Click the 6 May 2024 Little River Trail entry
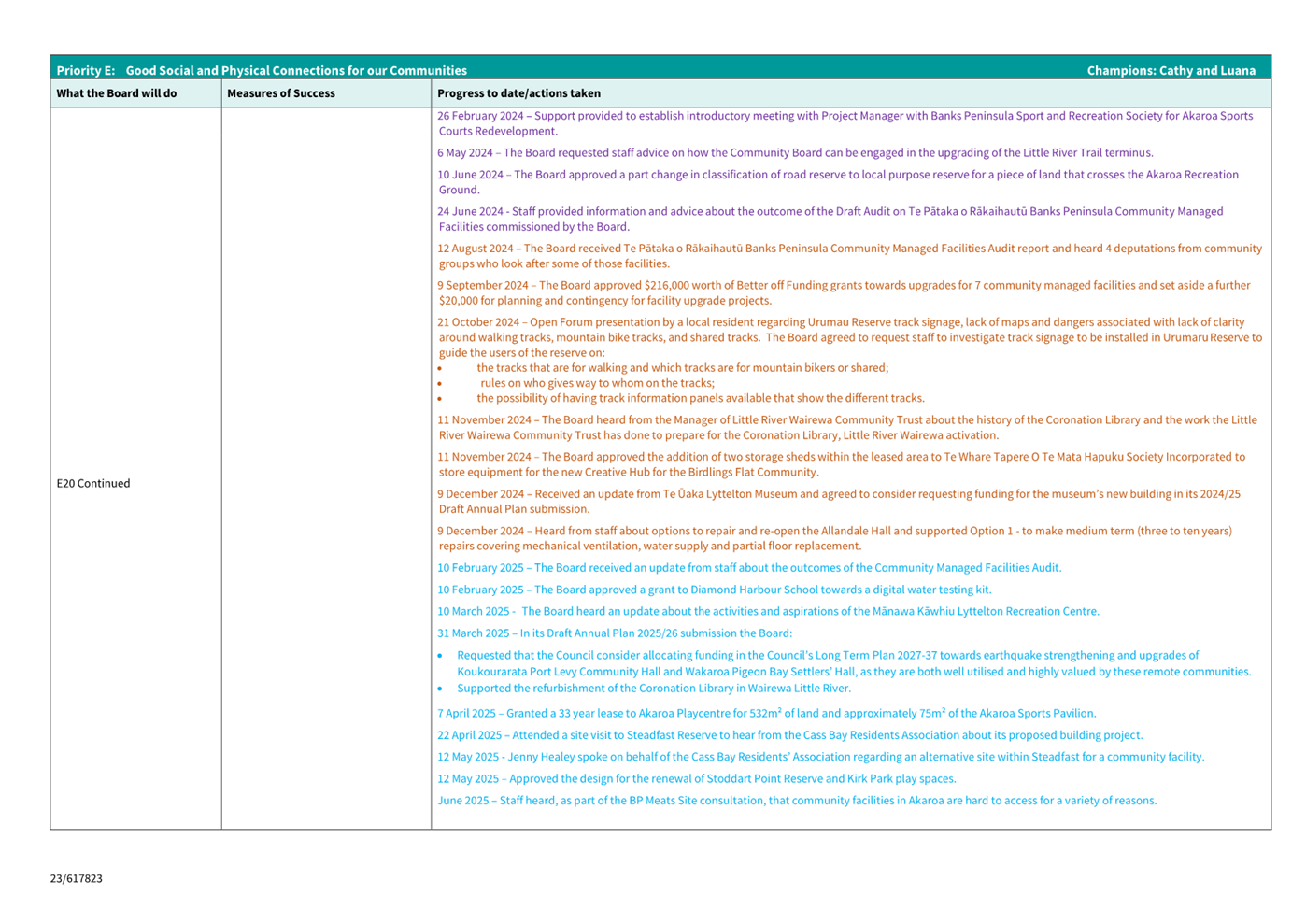The image size is (1306, 924). (795, 153)
